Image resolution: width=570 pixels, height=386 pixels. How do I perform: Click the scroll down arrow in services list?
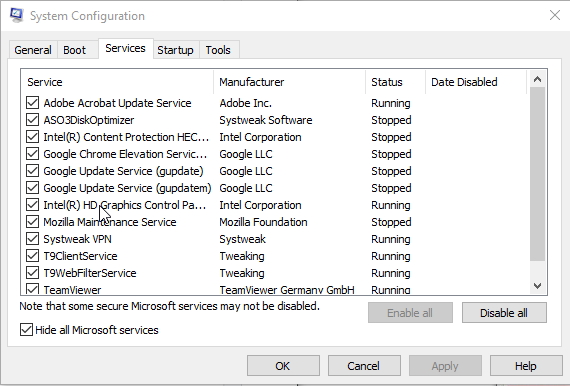tap(537, 286)
